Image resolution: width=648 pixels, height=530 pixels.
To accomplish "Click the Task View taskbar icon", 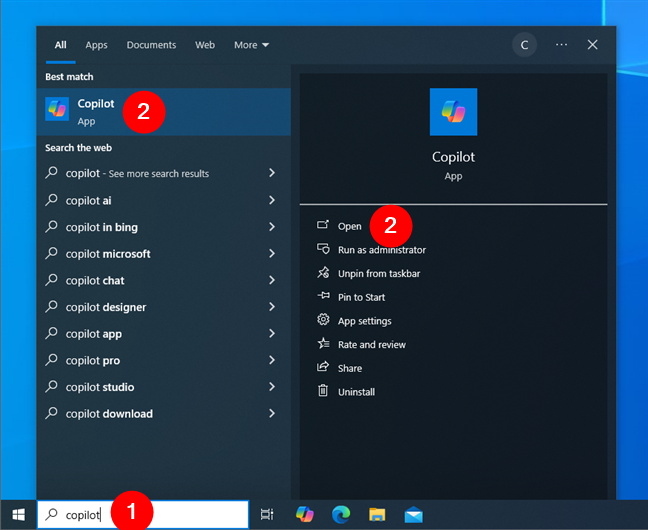I will [x=267, y=514].
